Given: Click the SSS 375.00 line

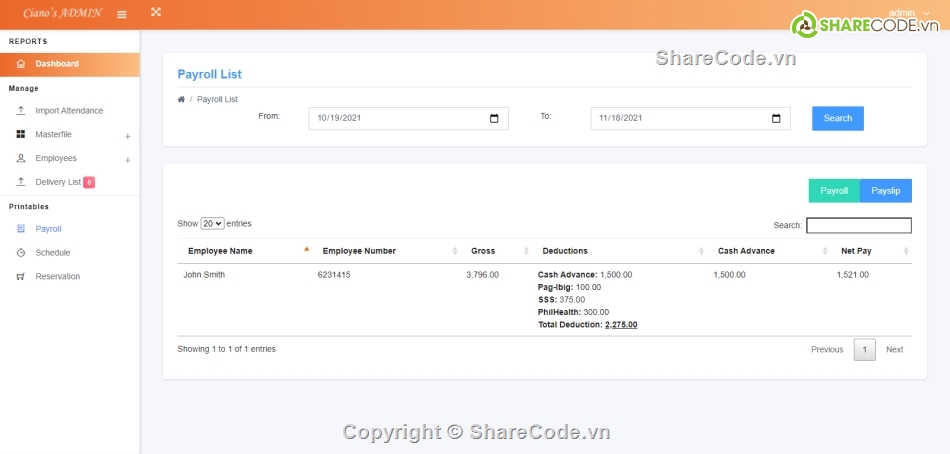Looking at the screenshot, I should tap(561, 299).
